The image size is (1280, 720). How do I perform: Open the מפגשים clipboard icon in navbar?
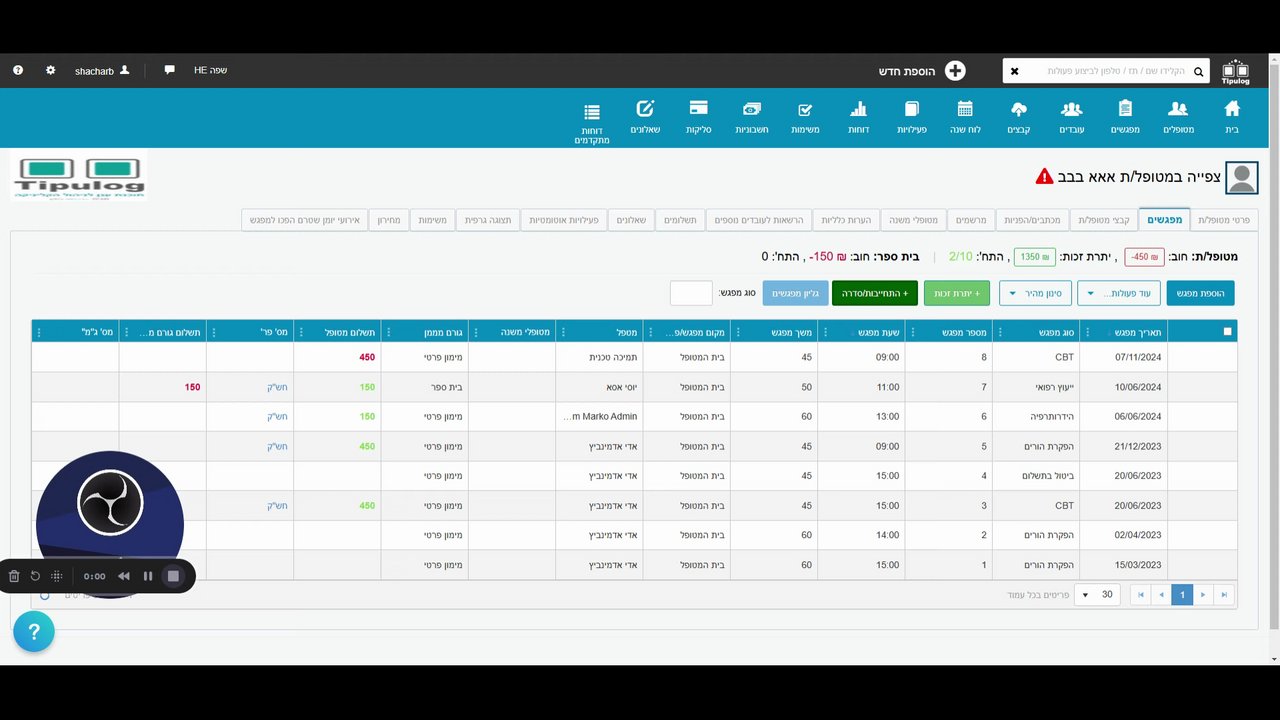click(1125, 109)
